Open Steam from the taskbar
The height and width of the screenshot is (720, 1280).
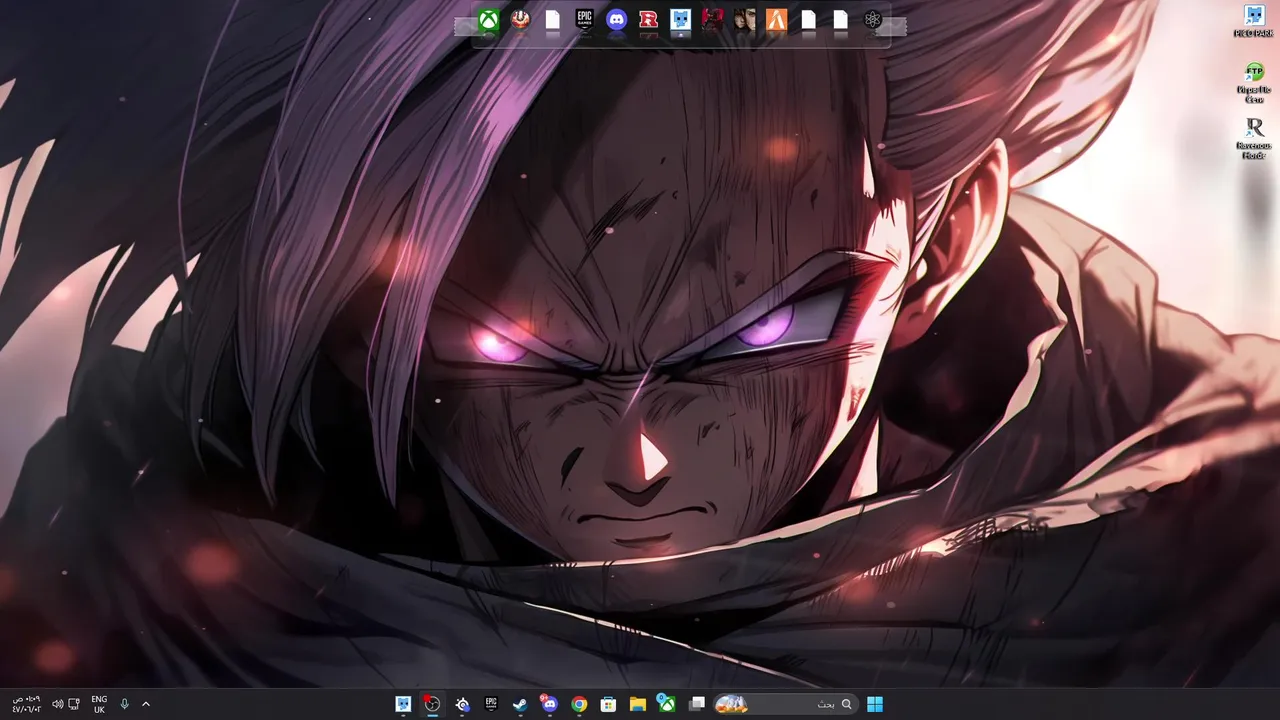tap(520, 704)
